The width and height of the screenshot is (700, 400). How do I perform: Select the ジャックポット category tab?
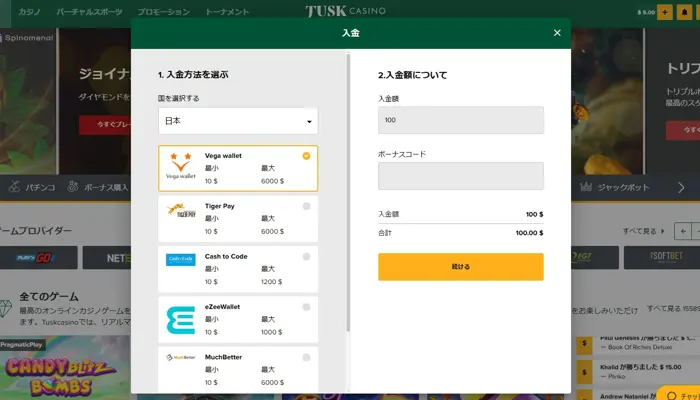coord(615,188)
